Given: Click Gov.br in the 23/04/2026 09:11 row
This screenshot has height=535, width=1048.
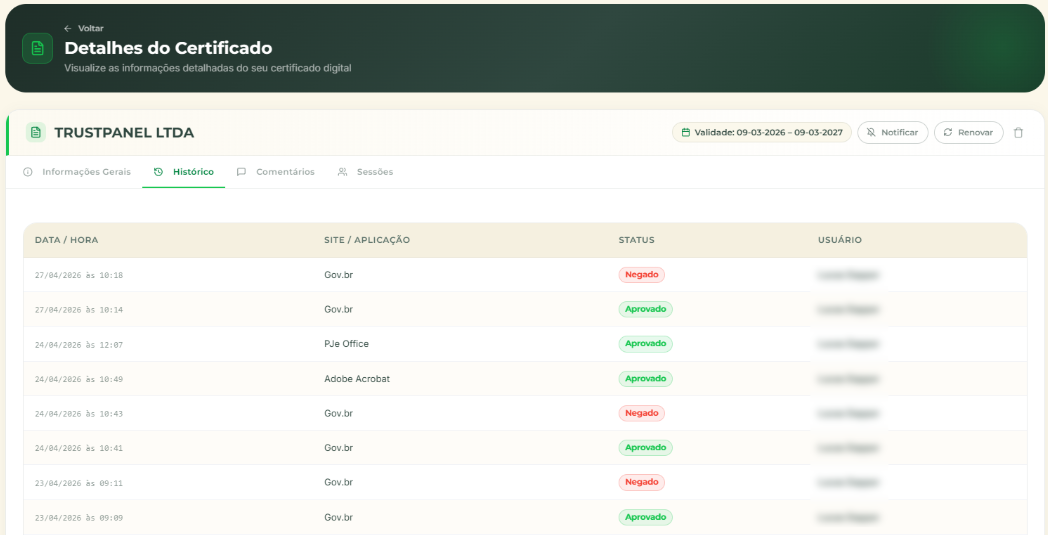Looking at the screenshot, I should [x=338, y=482].
